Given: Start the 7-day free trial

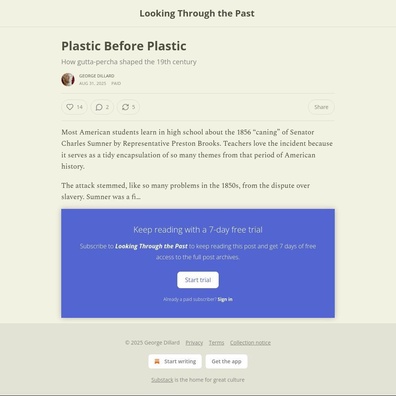Looking at the screenshot, I should tap(198, 280).
